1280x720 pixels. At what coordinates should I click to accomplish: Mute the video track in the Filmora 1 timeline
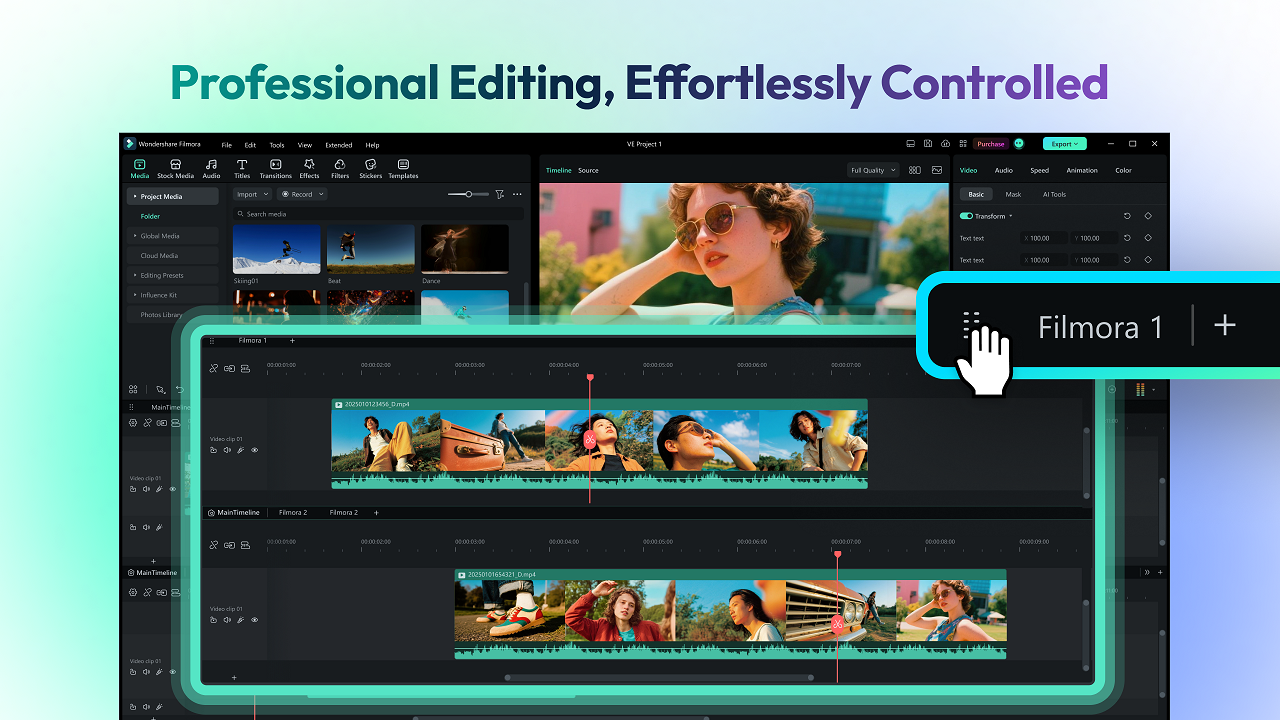[227, 450]
